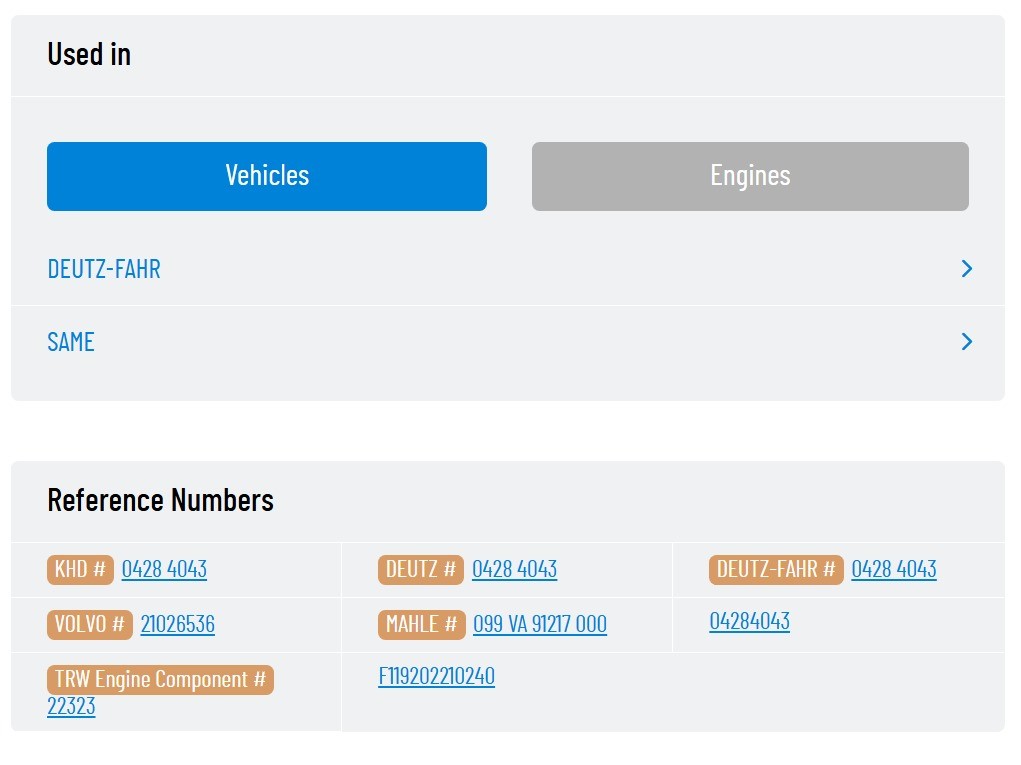Switch to the Engines tab
Viewport: 1021px width, 765px height.
(x=750, y=176)
